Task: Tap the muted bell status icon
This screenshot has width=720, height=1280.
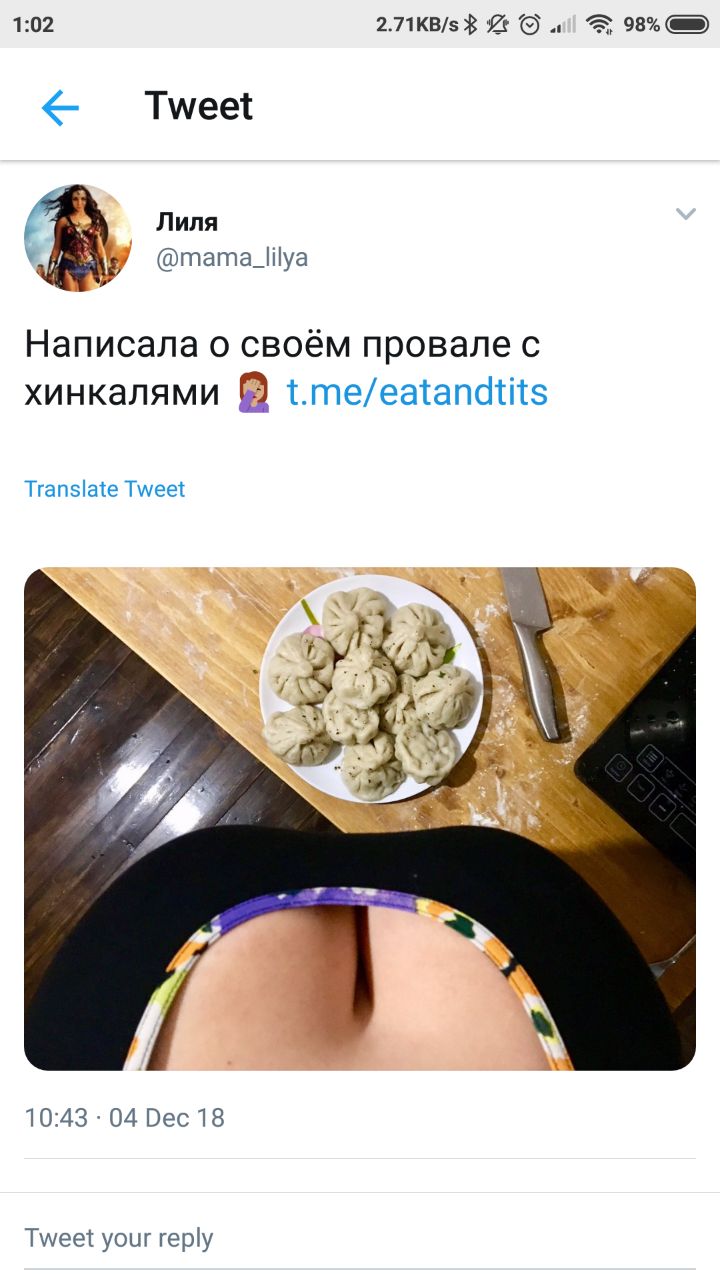Action: [x=497, y=24]
